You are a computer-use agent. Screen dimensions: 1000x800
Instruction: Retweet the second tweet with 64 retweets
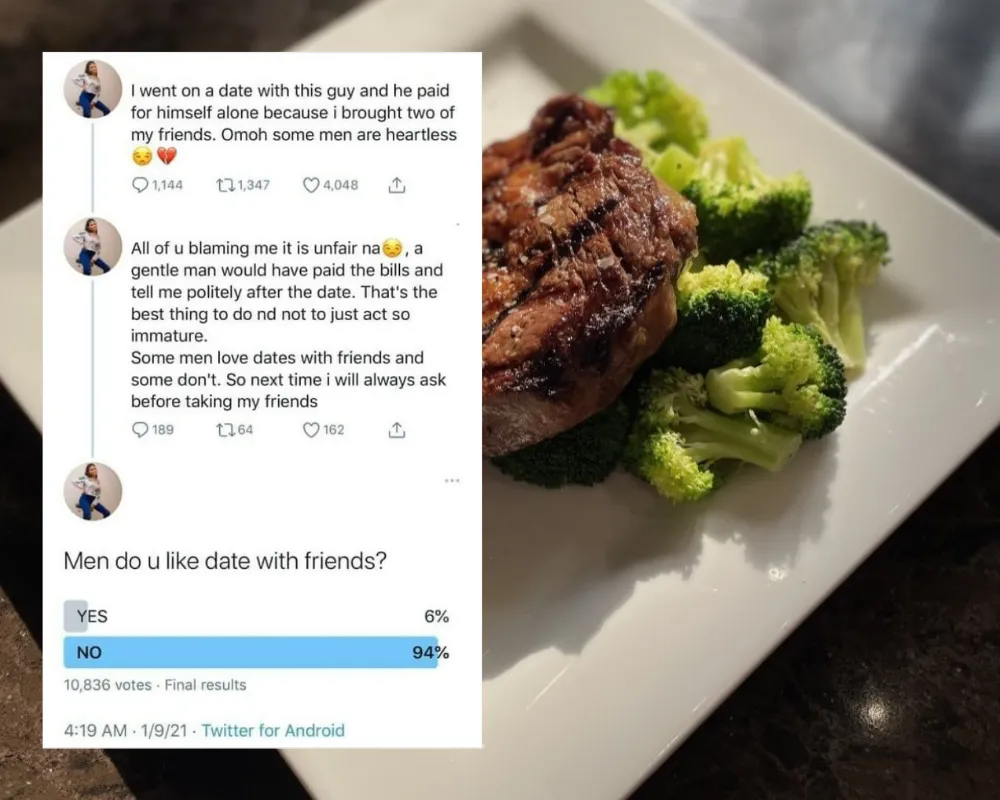(225, 430)
